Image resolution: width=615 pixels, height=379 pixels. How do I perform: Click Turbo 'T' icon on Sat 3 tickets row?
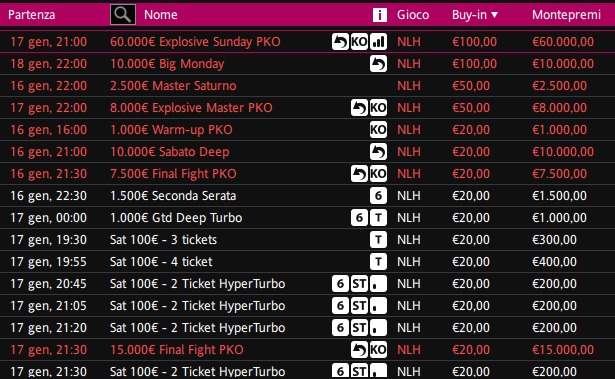378,239
